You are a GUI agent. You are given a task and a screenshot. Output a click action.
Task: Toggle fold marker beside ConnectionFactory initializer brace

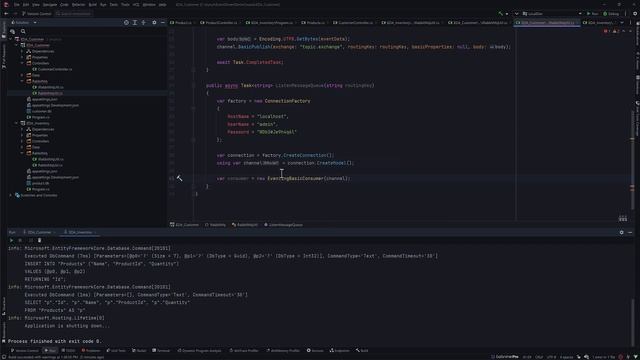point(193,109)
